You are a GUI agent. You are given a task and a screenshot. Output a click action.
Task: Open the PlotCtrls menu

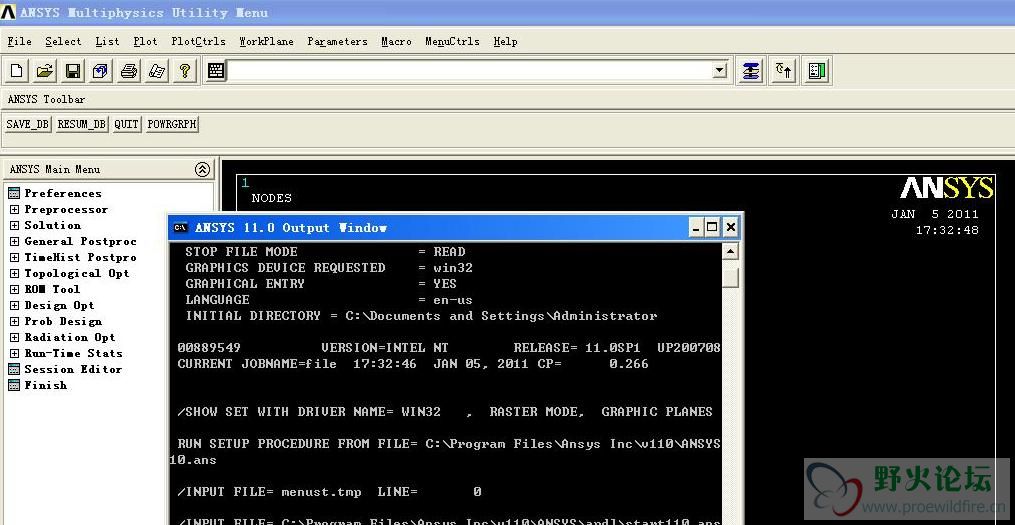[199, 41]
